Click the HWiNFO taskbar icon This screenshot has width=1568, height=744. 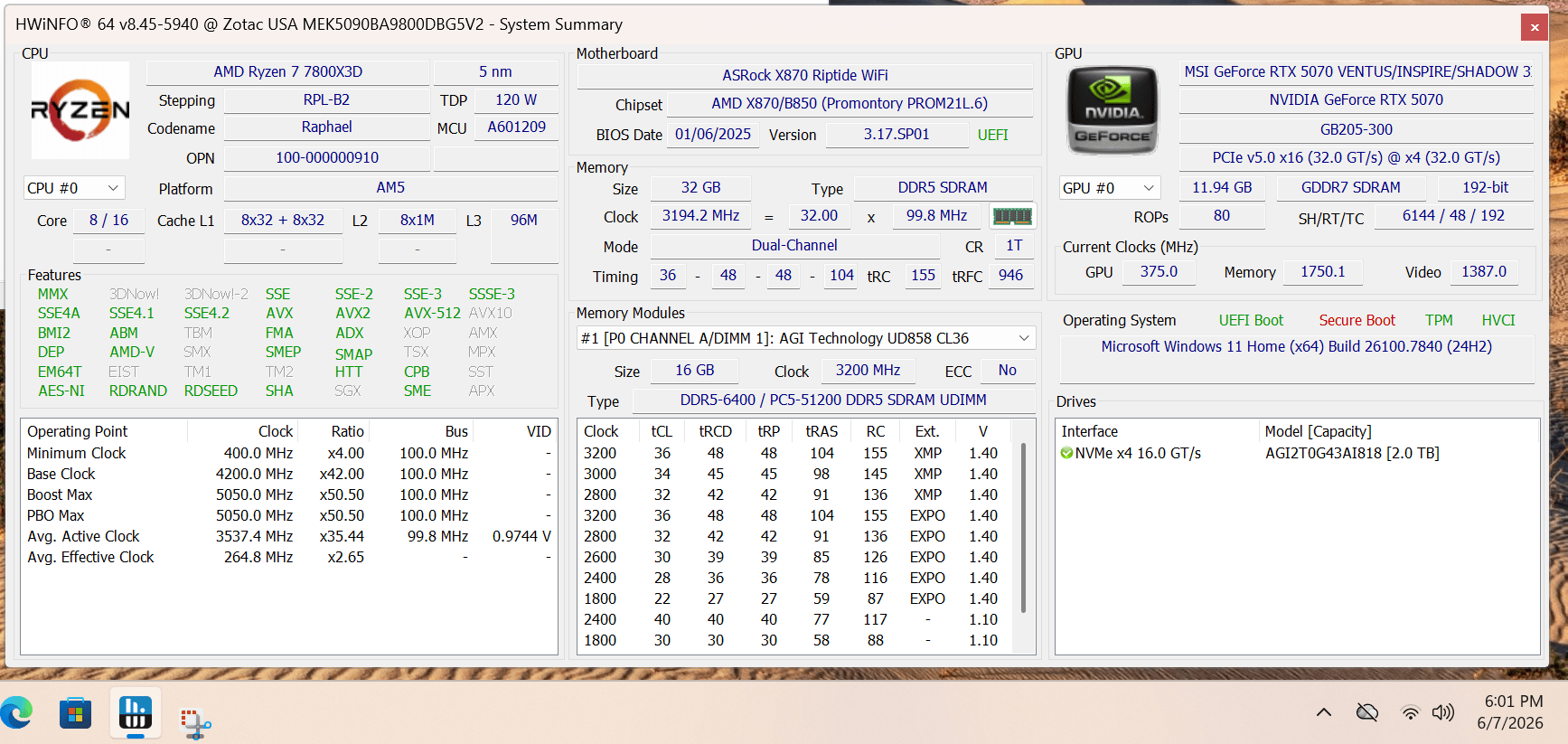[x=136, y=713]
